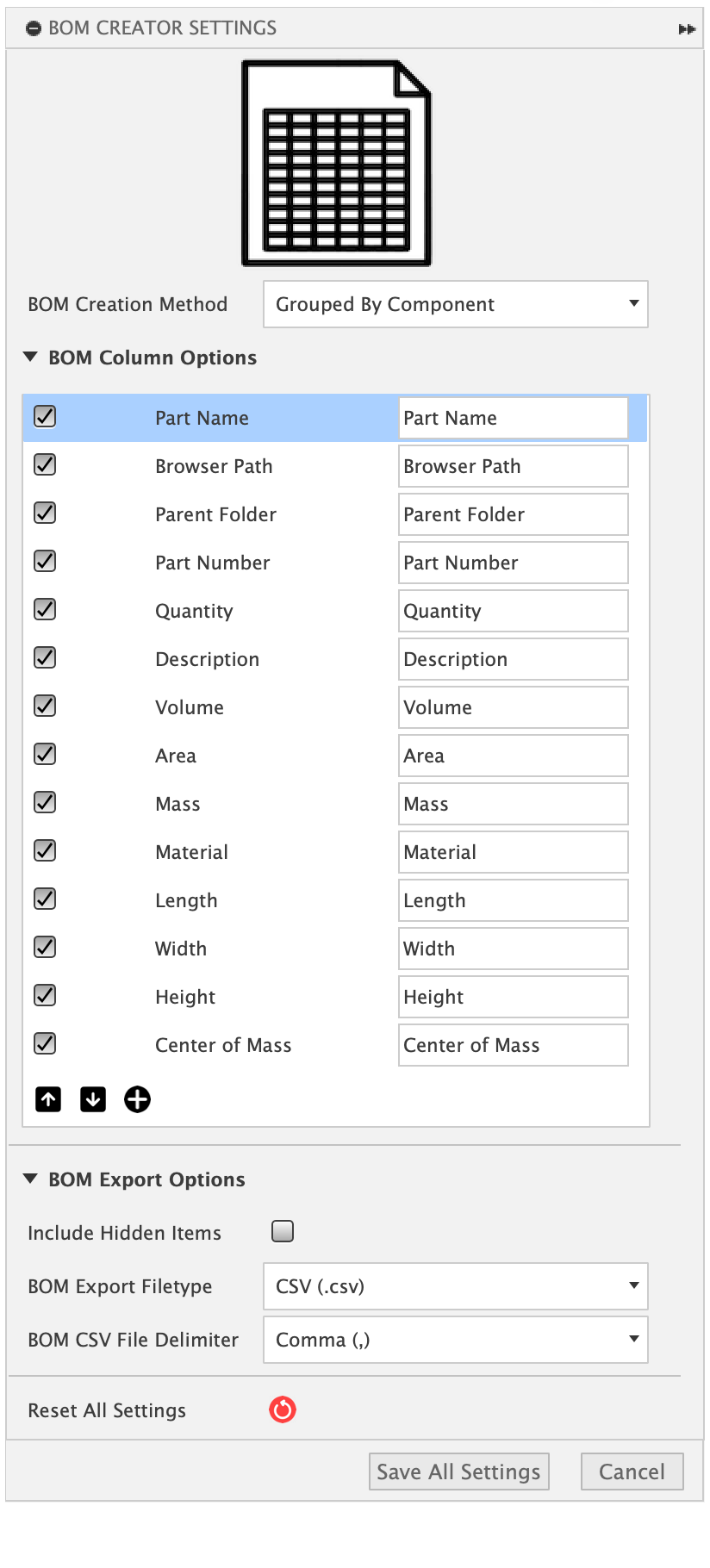Disable the Center of Mass column checkbox
710x1568 pixels.
pyautogui.click(x=45, y=1044)
